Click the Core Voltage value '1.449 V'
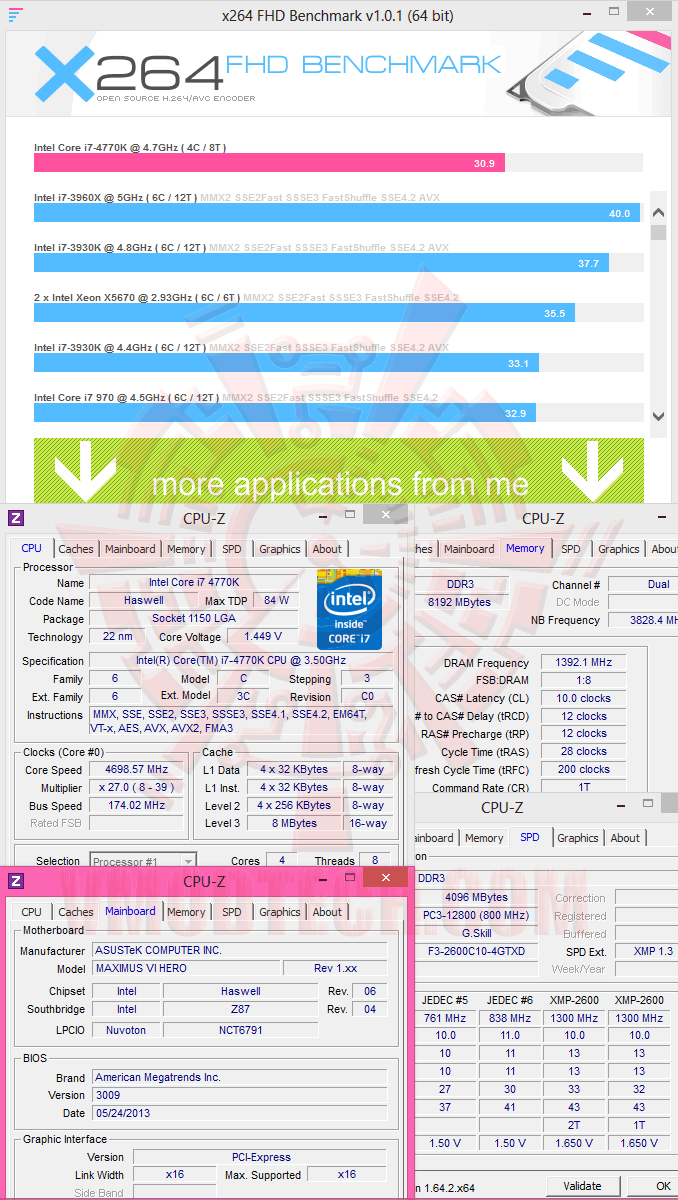 click(x=262, y=637)
